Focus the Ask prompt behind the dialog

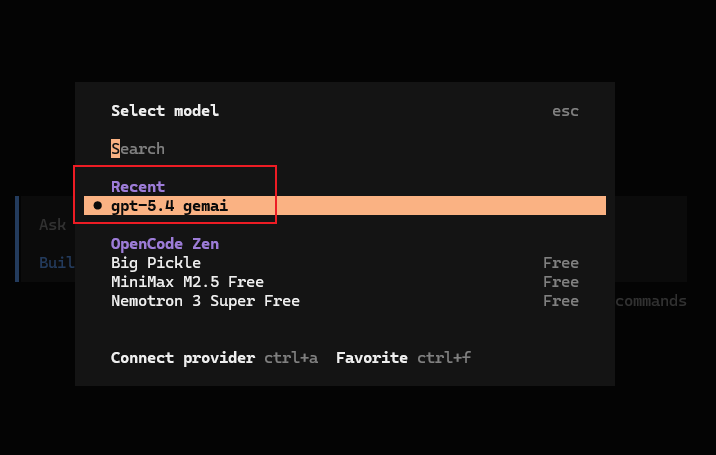tap(52, 225)
